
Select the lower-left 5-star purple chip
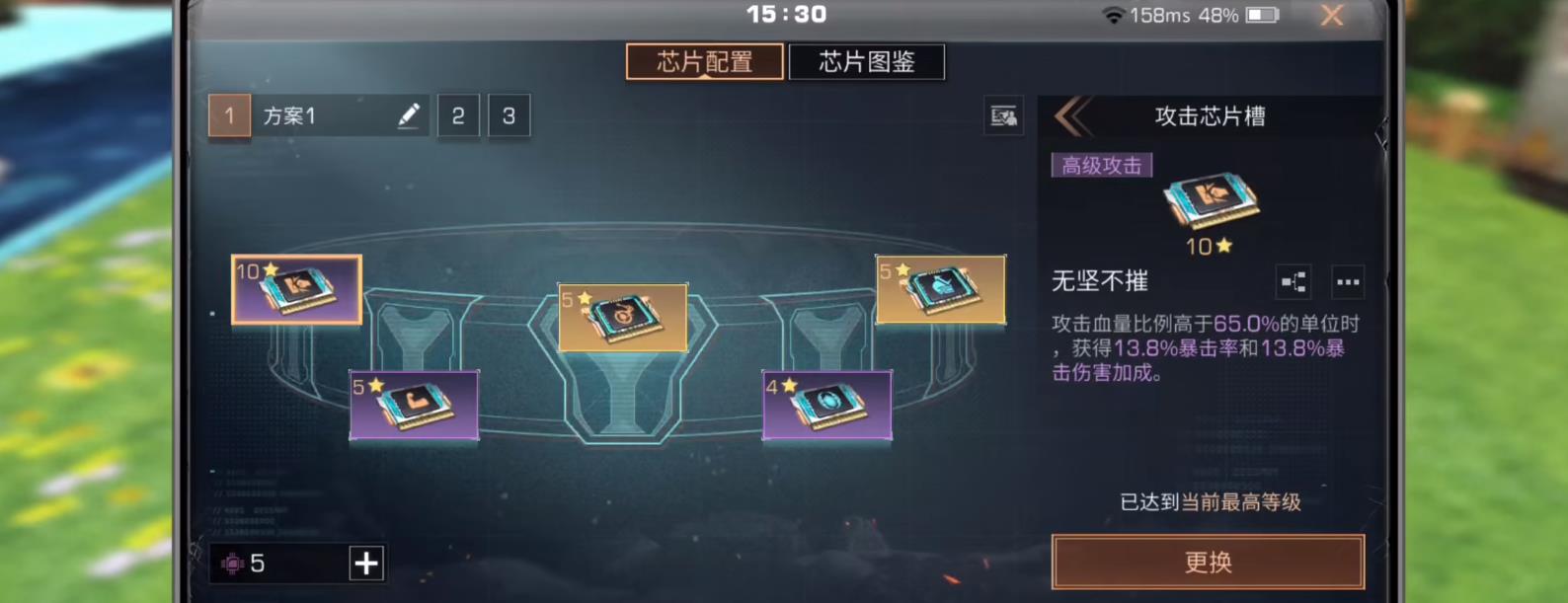[x=415, y=405]
